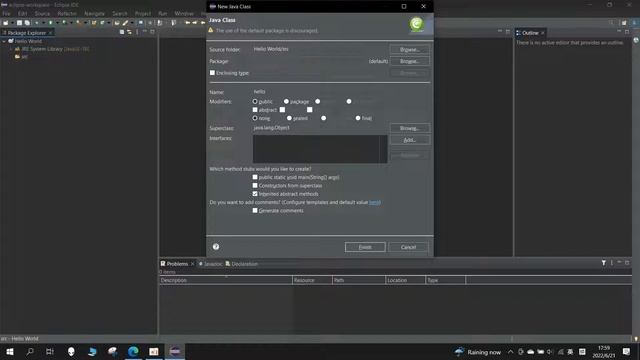Open the dropdown arrow beside New icon
640x360 pixels.
(x=12, y=23)
